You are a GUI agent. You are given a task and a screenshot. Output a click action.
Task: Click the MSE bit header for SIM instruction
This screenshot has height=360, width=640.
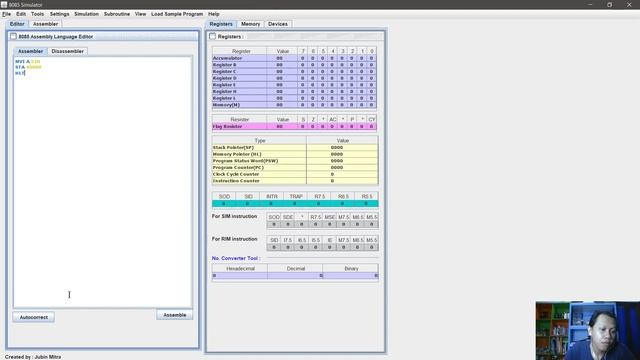pos(329,217)
